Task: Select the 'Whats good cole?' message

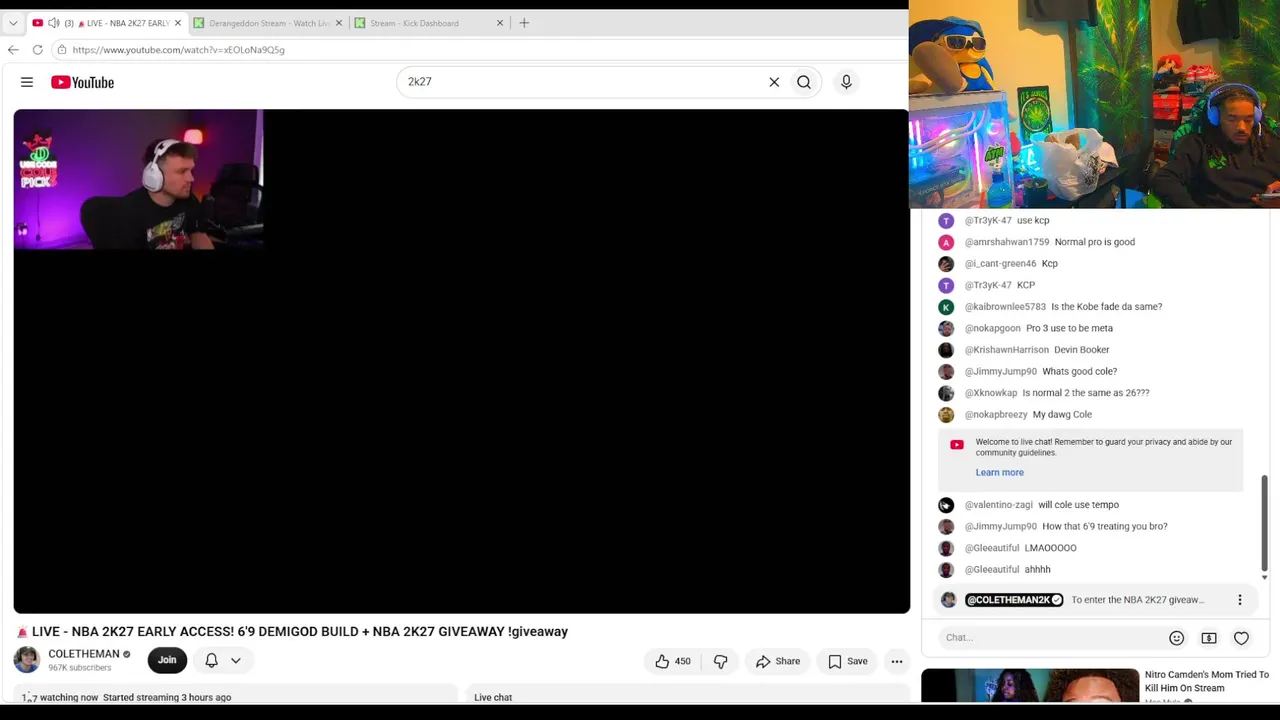Action: tap(1080, 371)
